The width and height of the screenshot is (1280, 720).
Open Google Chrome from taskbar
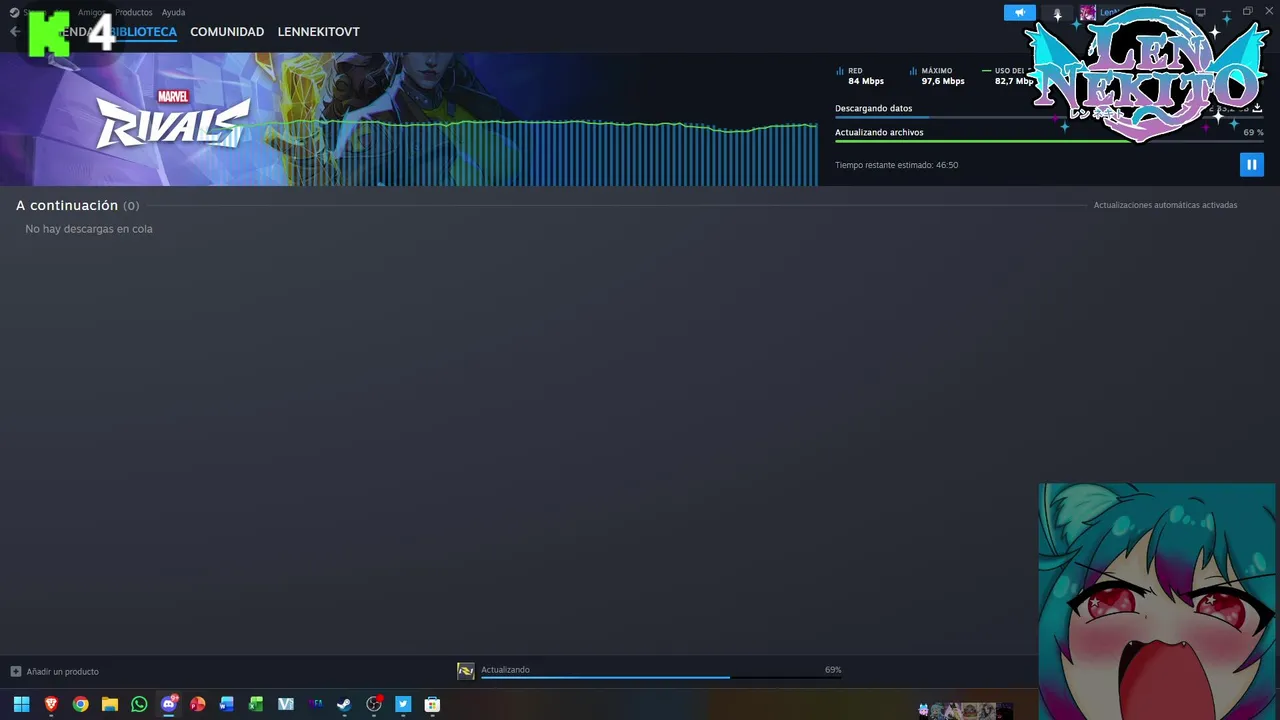[80, 704]
